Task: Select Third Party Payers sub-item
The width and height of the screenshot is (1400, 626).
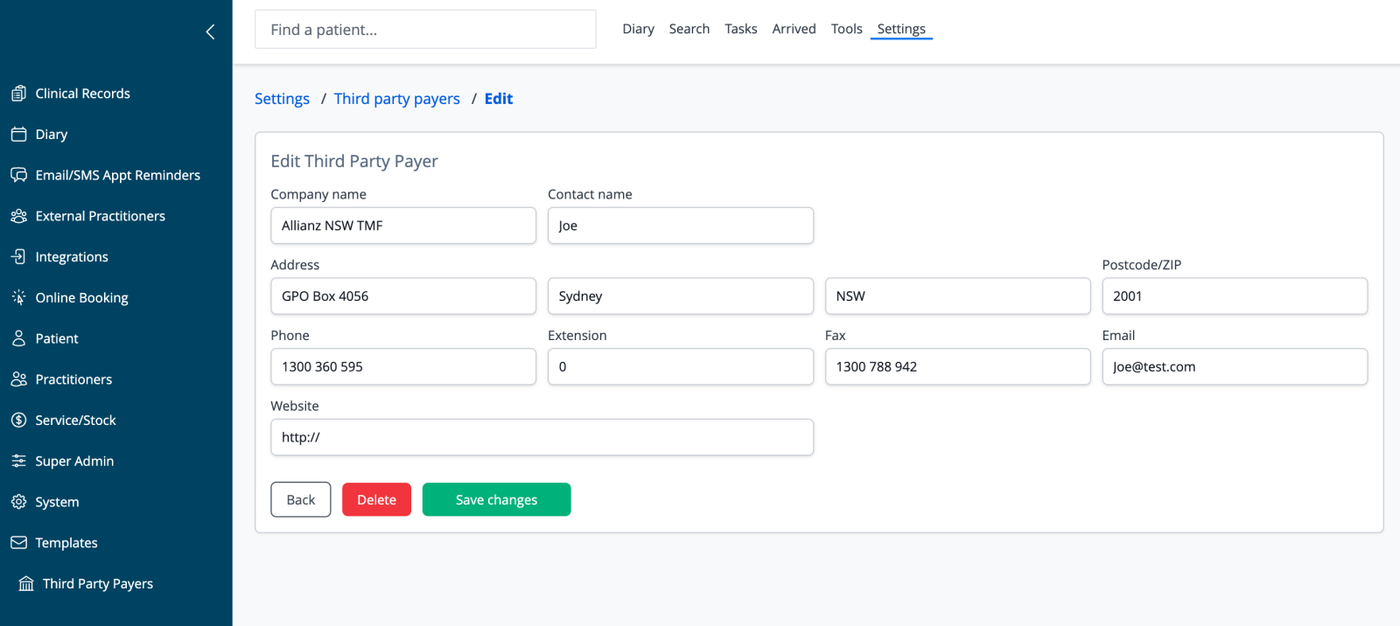Action: click(98, 584)
